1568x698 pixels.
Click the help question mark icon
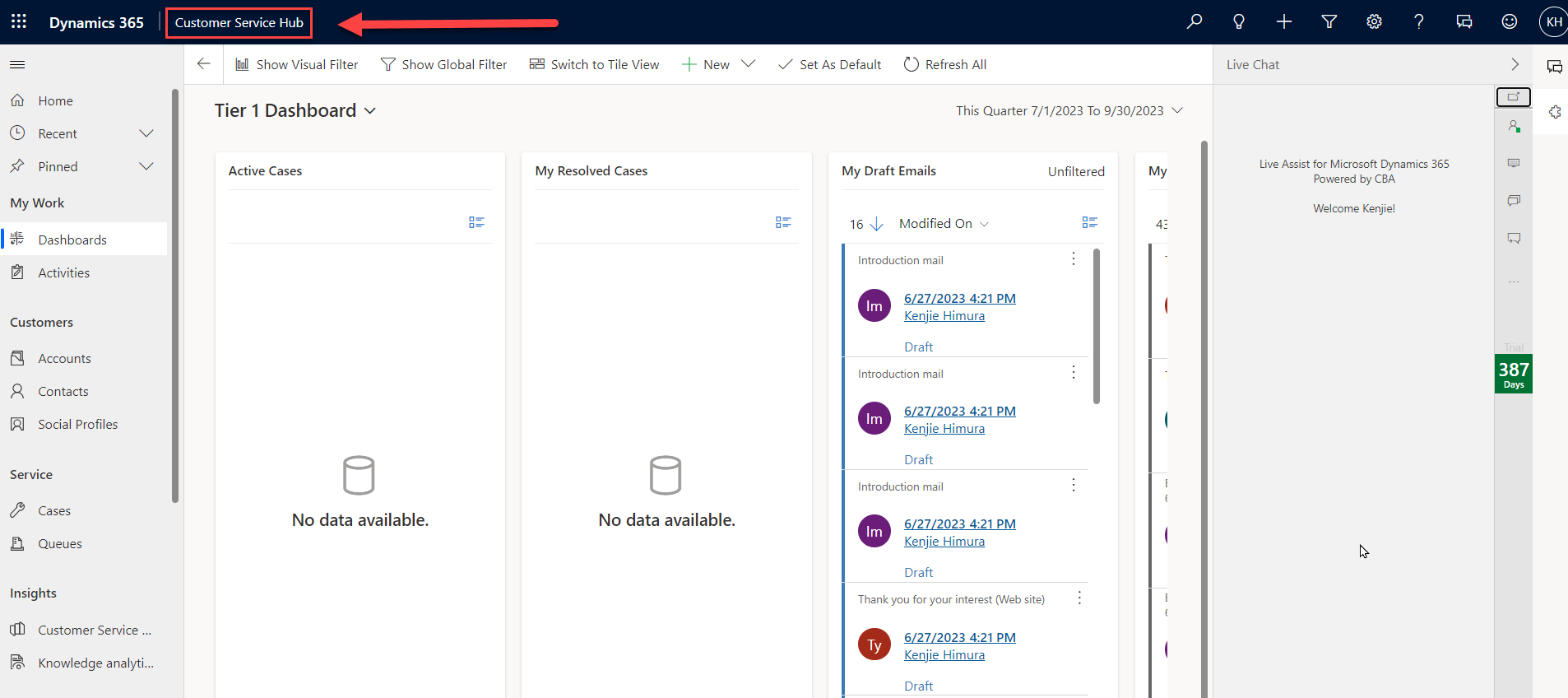pyautogui.click(x=1419, y=21)
